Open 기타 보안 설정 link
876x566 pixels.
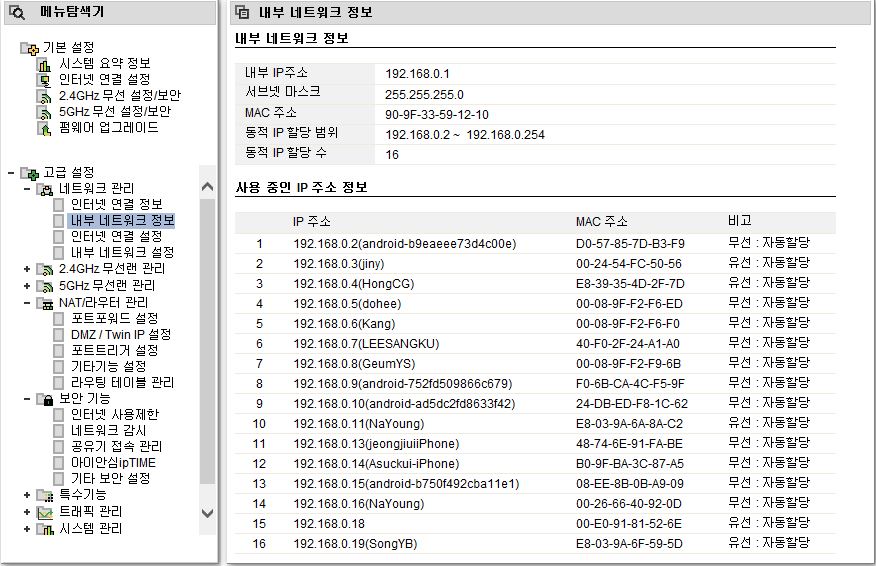111,479
